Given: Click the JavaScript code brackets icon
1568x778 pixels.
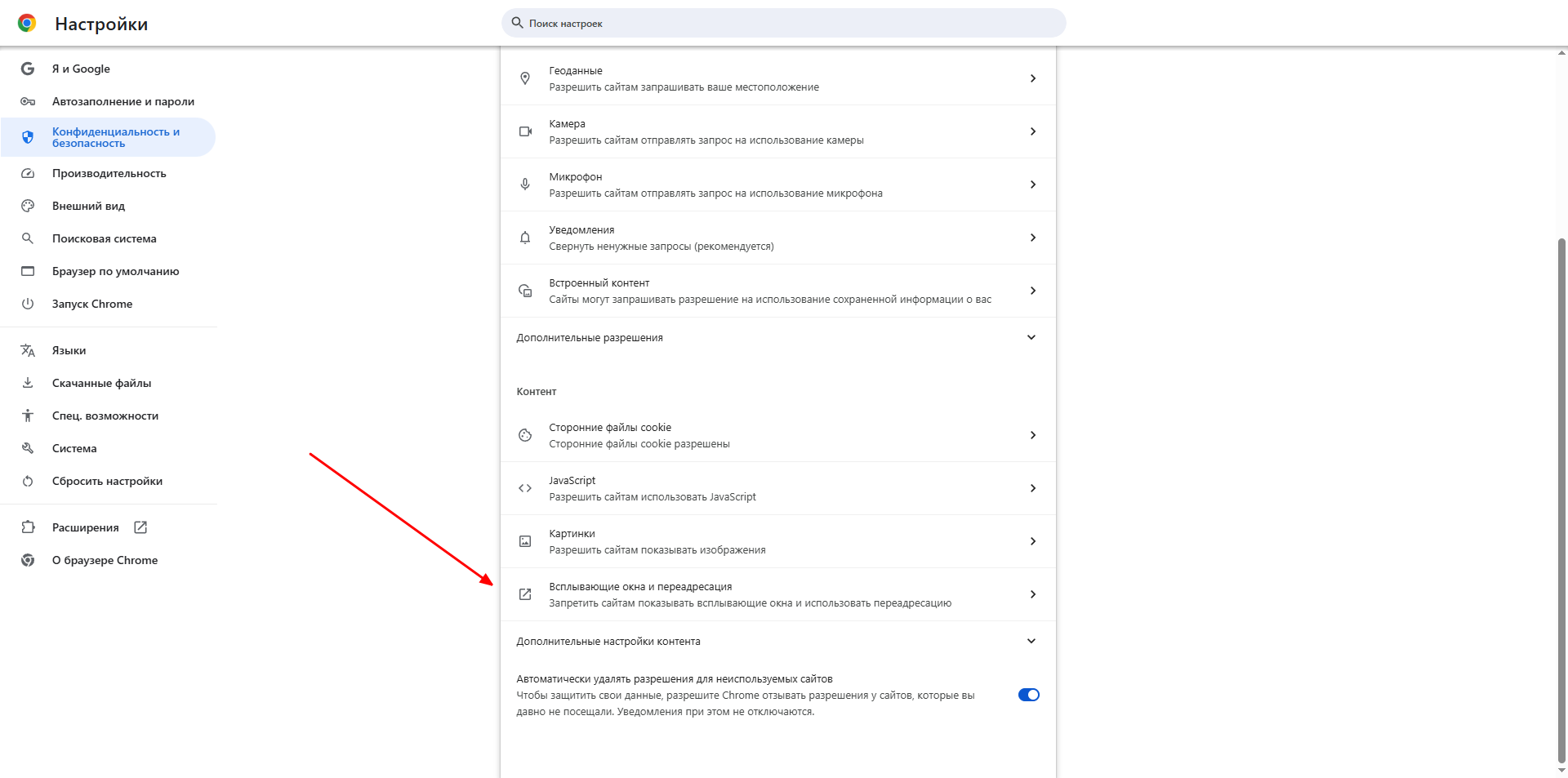Looking at the screenshot, I should pyautogui.click(x=525, y=488).
